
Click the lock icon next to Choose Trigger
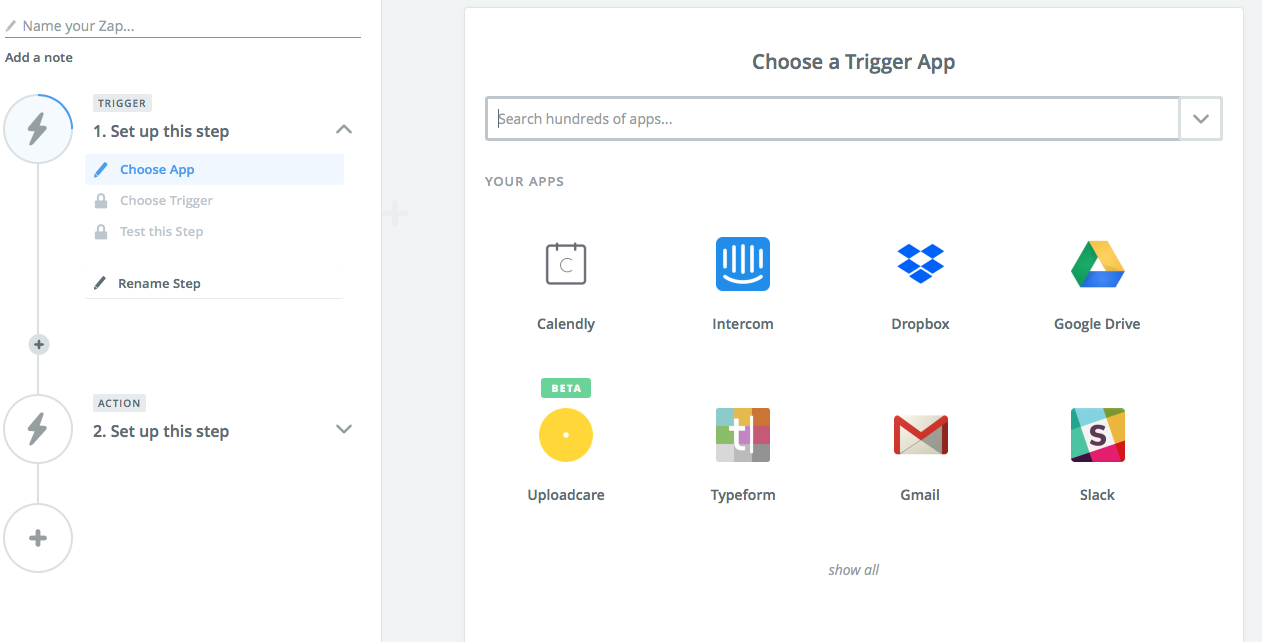101,201
